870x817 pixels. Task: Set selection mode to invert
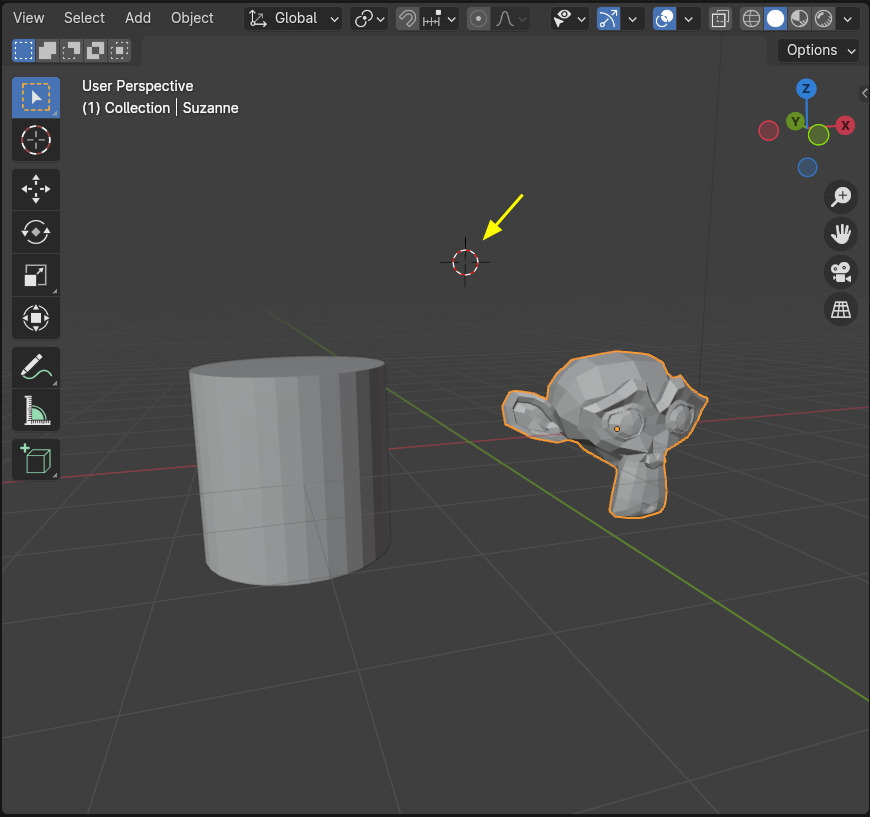point(95,51)
